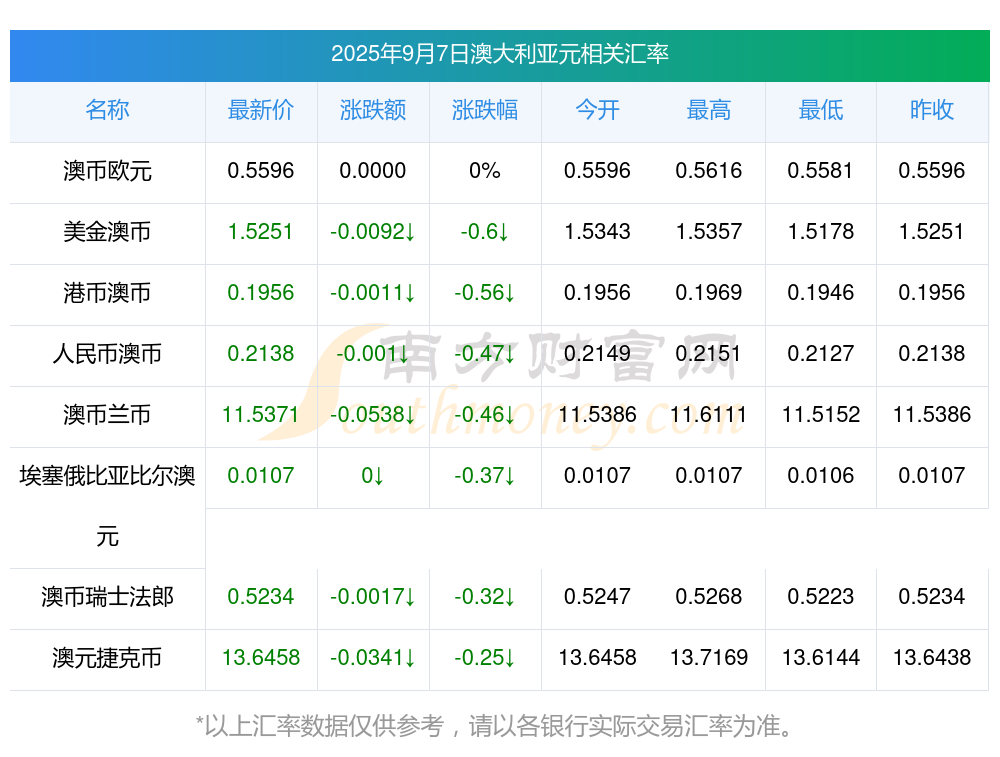
Task: Select the 最低 column header
Action: (821, 110)
